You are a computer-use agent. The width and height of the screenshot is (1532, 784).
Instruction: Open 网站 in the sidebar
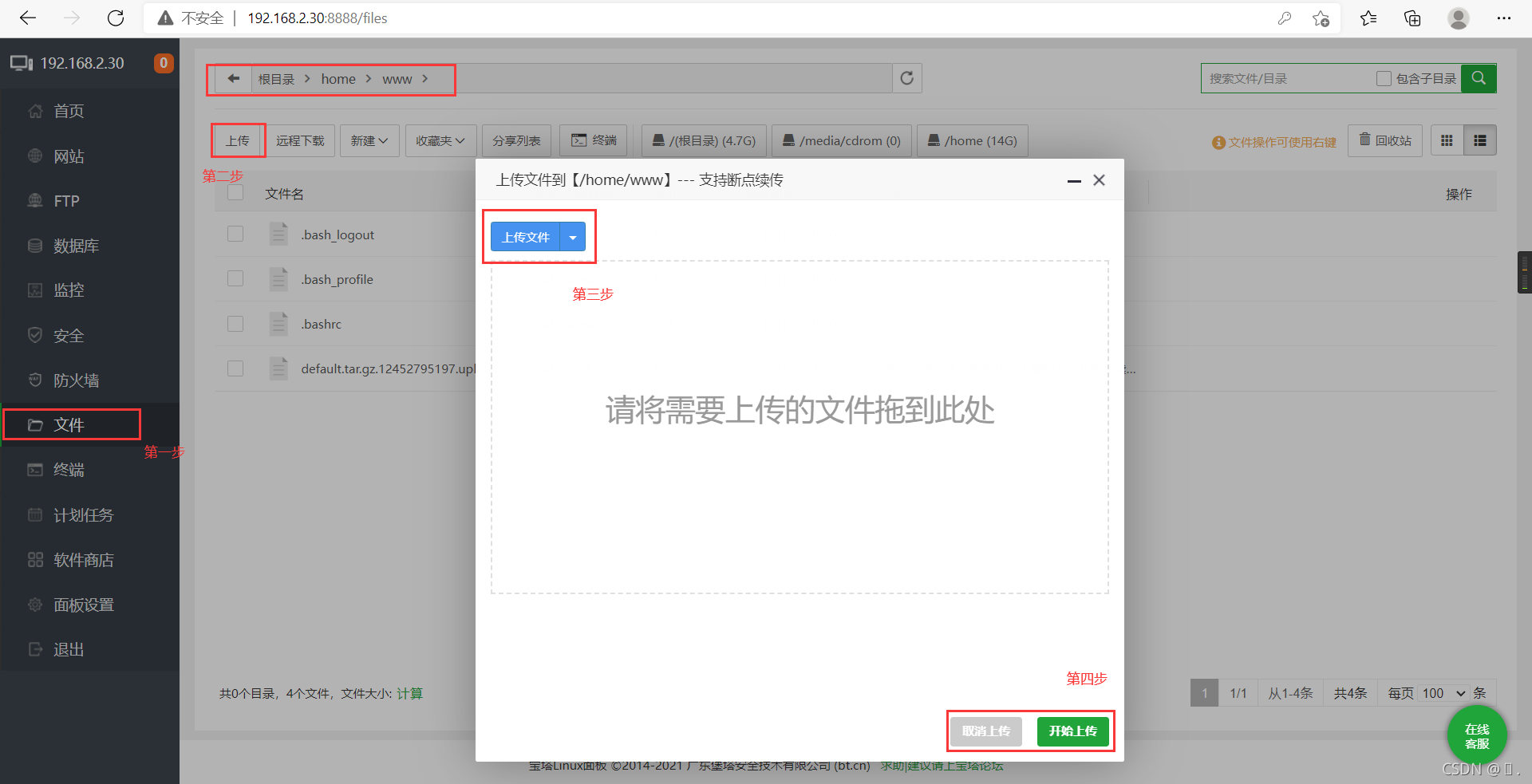pos(89,156)
